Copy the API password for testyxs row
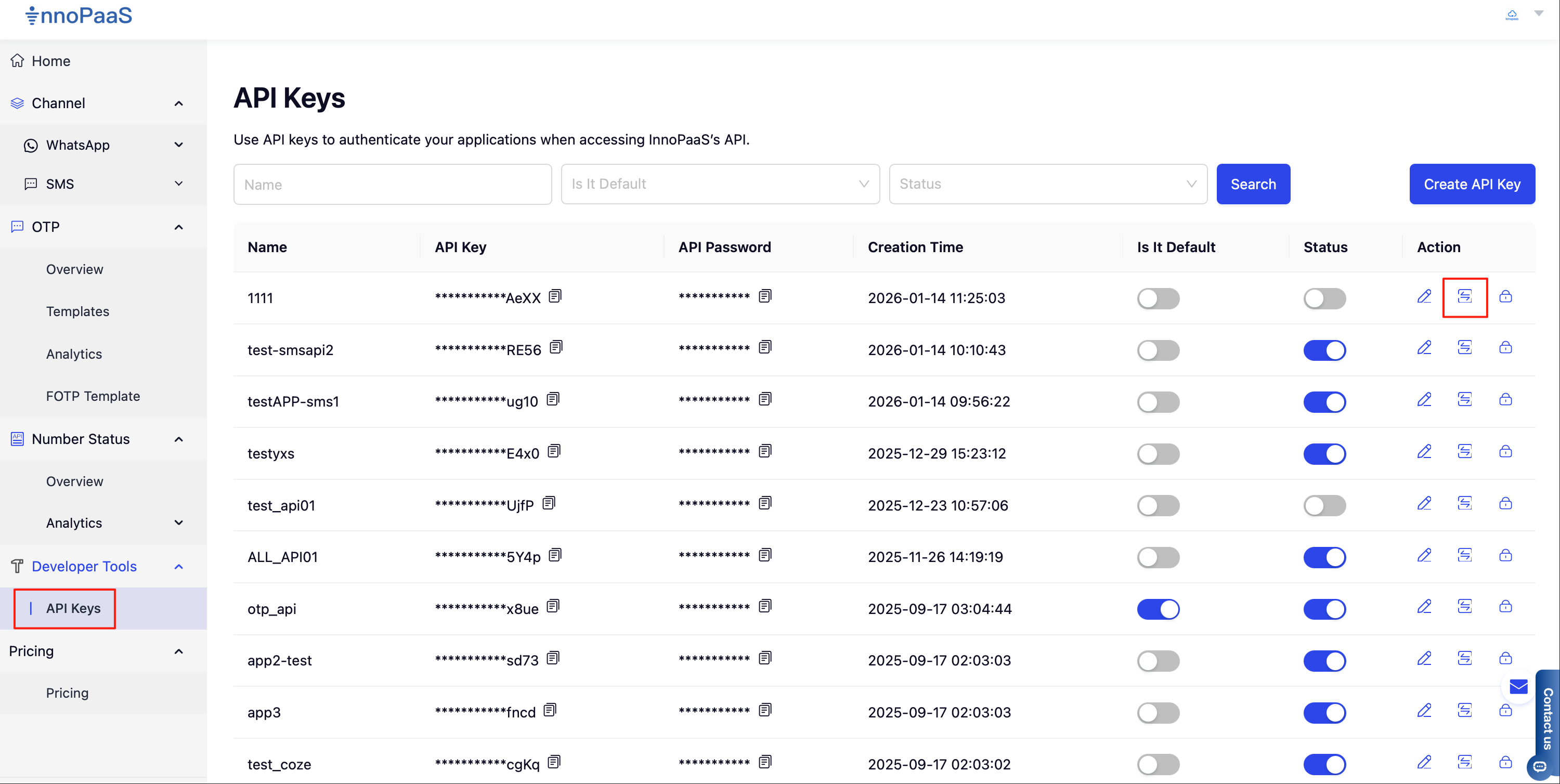This screenshot has height=784, width=1560. (x=765, y=451)
